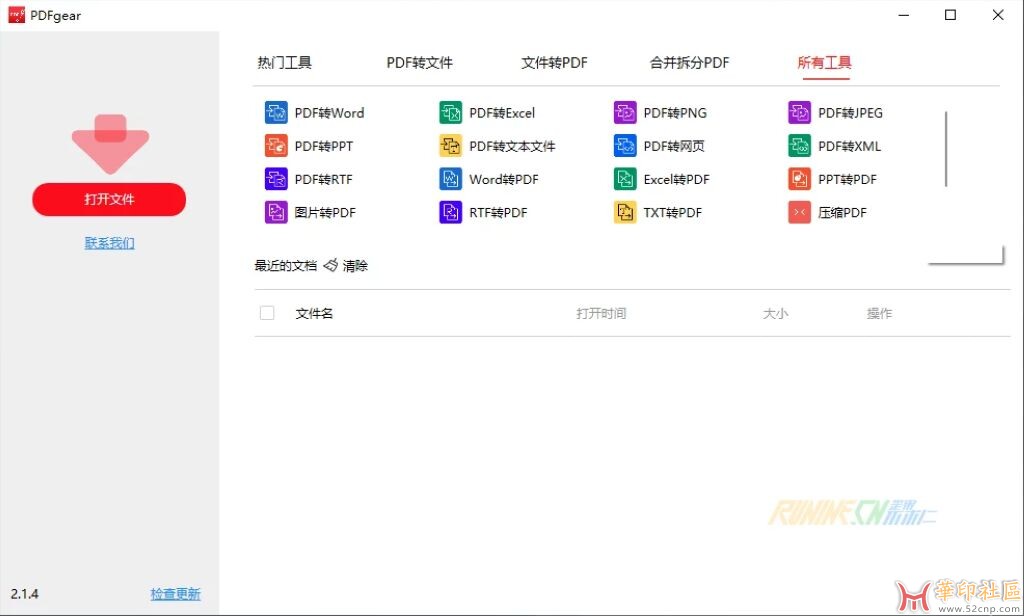Click the 打开时间 column header
Image resolution: width=1024 pixels, height=616 pixels.
601,314
